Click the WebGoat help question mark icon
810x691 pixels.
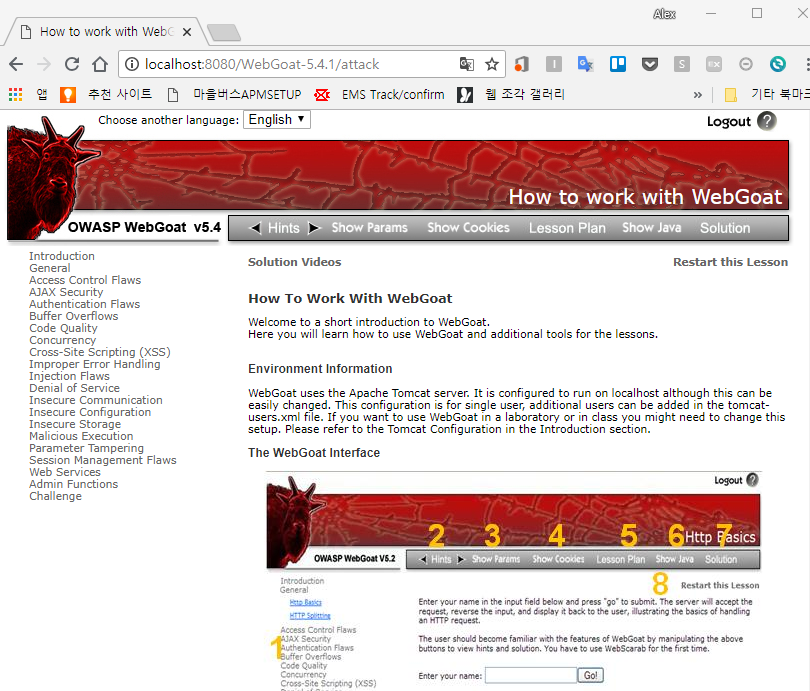tap(767, 121)
